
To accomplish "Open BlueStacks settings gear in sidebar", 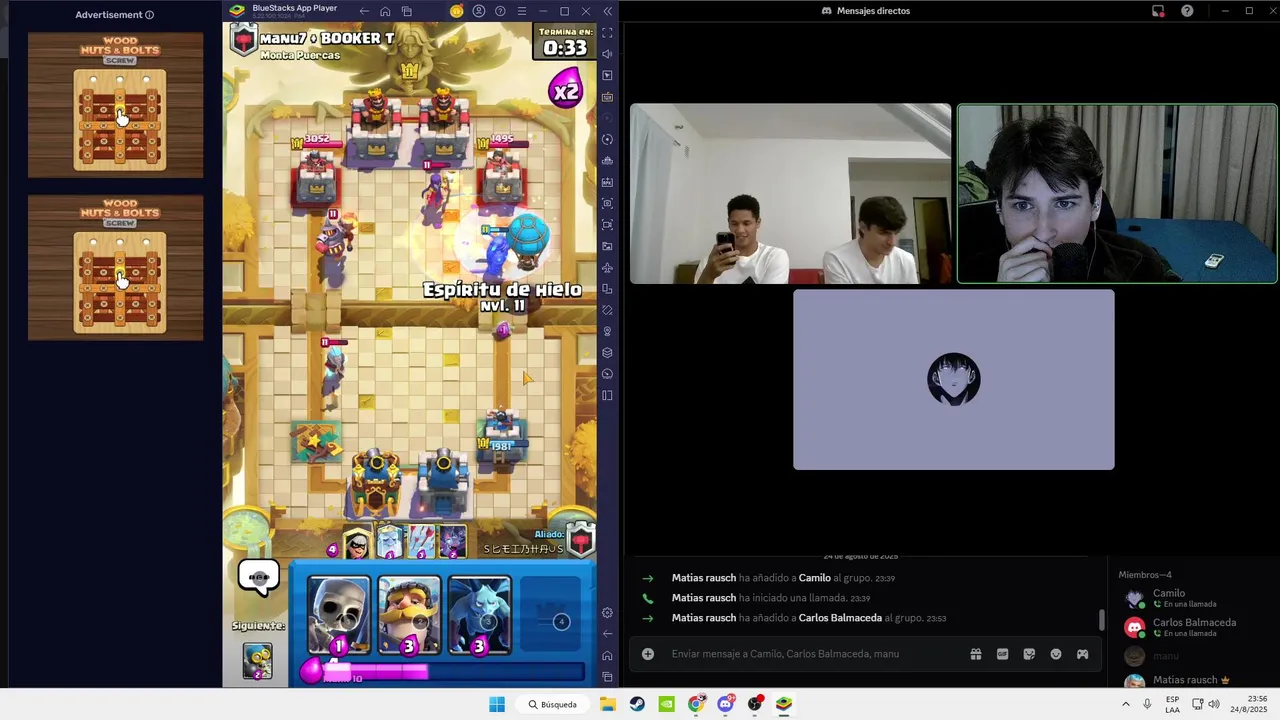I will click(x=607, y=612).
